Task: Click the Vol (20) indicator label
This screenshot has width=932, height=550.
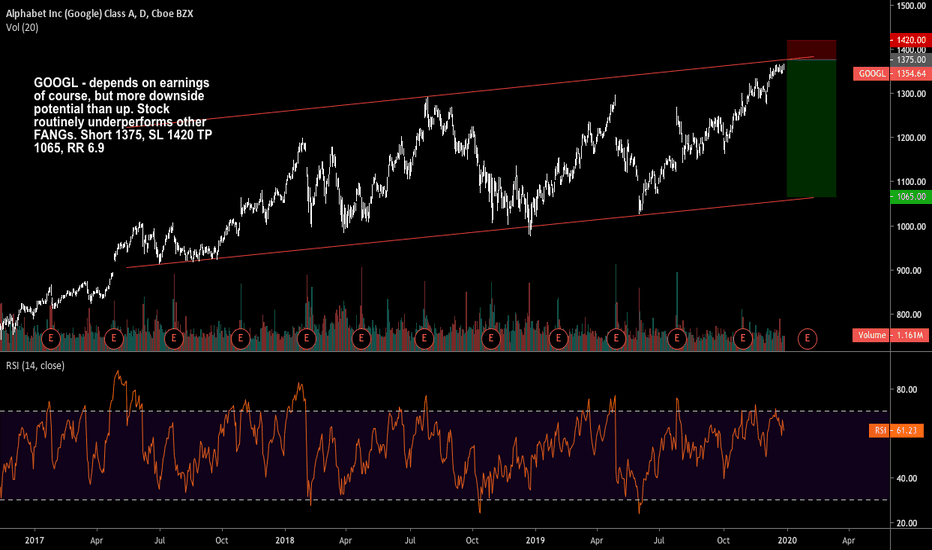Action: tap(22, 27)
